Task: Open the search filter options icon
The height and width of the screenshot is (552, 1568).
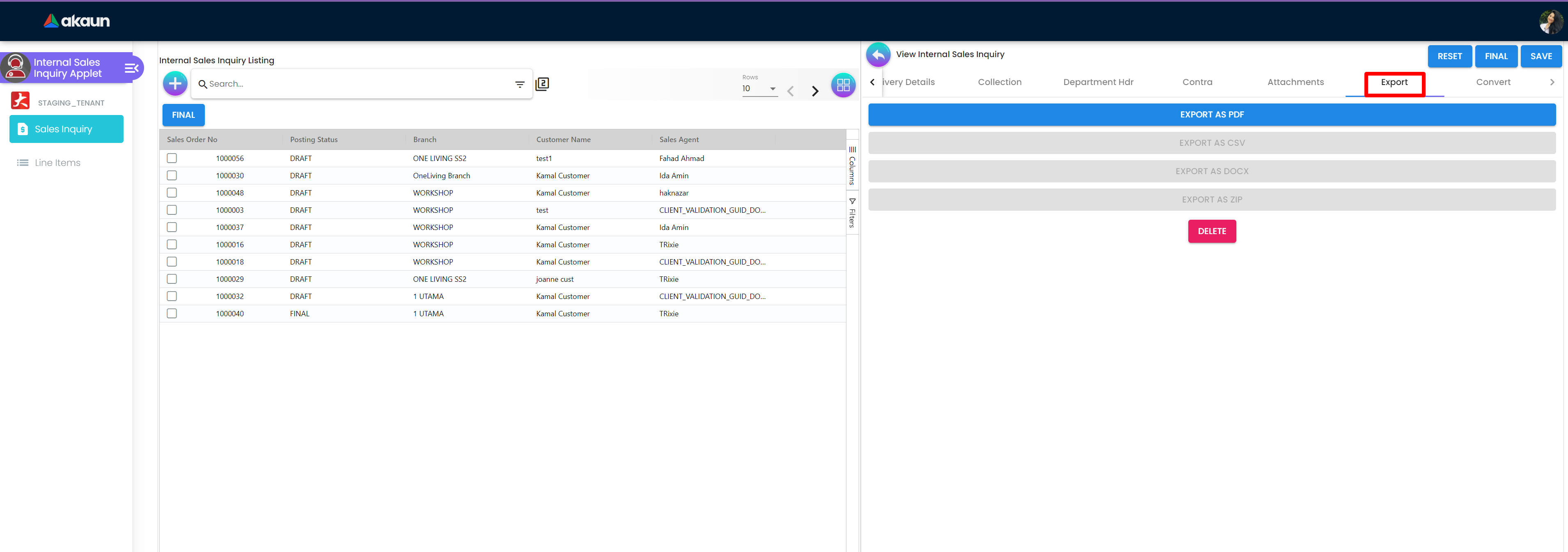Action: pos(519,84)
